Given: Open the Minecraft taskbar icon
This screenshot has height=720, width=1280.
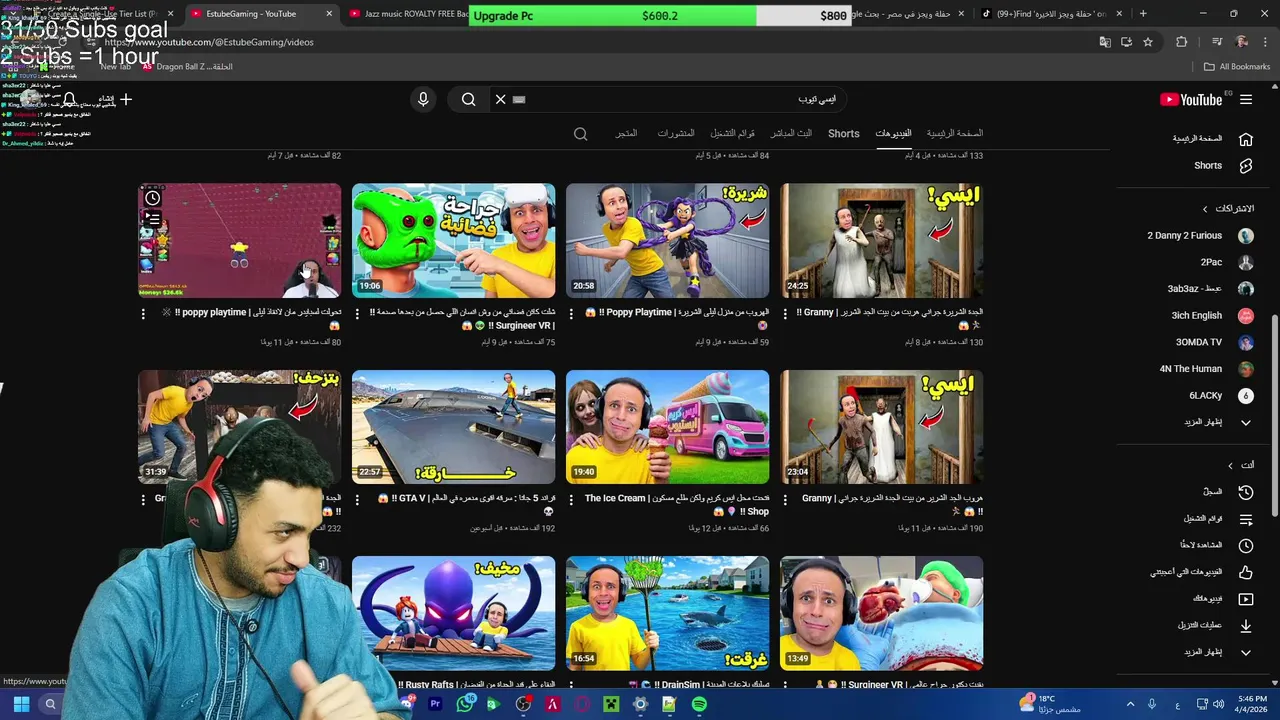Looking at the screenshot, I should point(611,704).
